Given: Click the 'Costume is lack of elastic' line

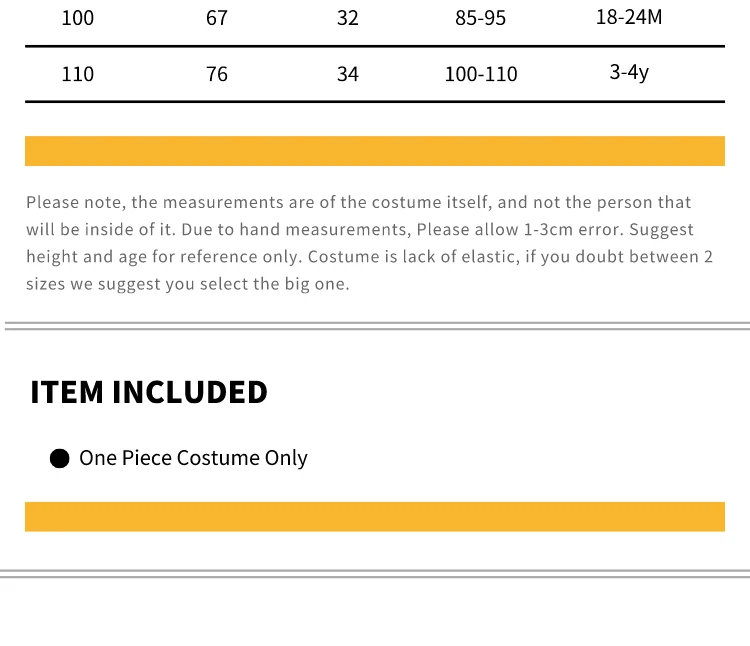Looking at the screenshot, I should (413, 257).
